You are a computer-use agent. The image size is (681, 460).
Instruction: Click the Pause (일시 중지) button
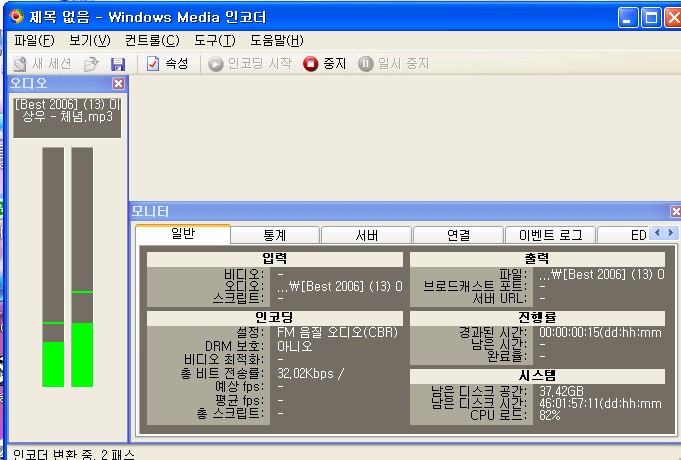click(393, 64)
